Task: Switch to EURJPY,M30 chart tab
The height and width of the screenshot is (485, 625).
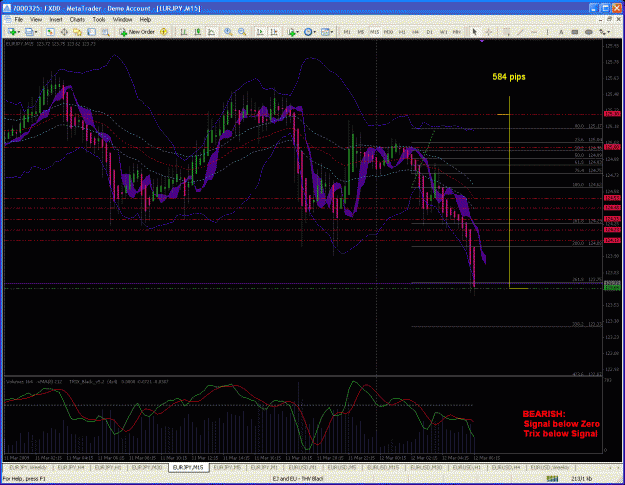Action: pyautogui.click(x=147, y=467)
